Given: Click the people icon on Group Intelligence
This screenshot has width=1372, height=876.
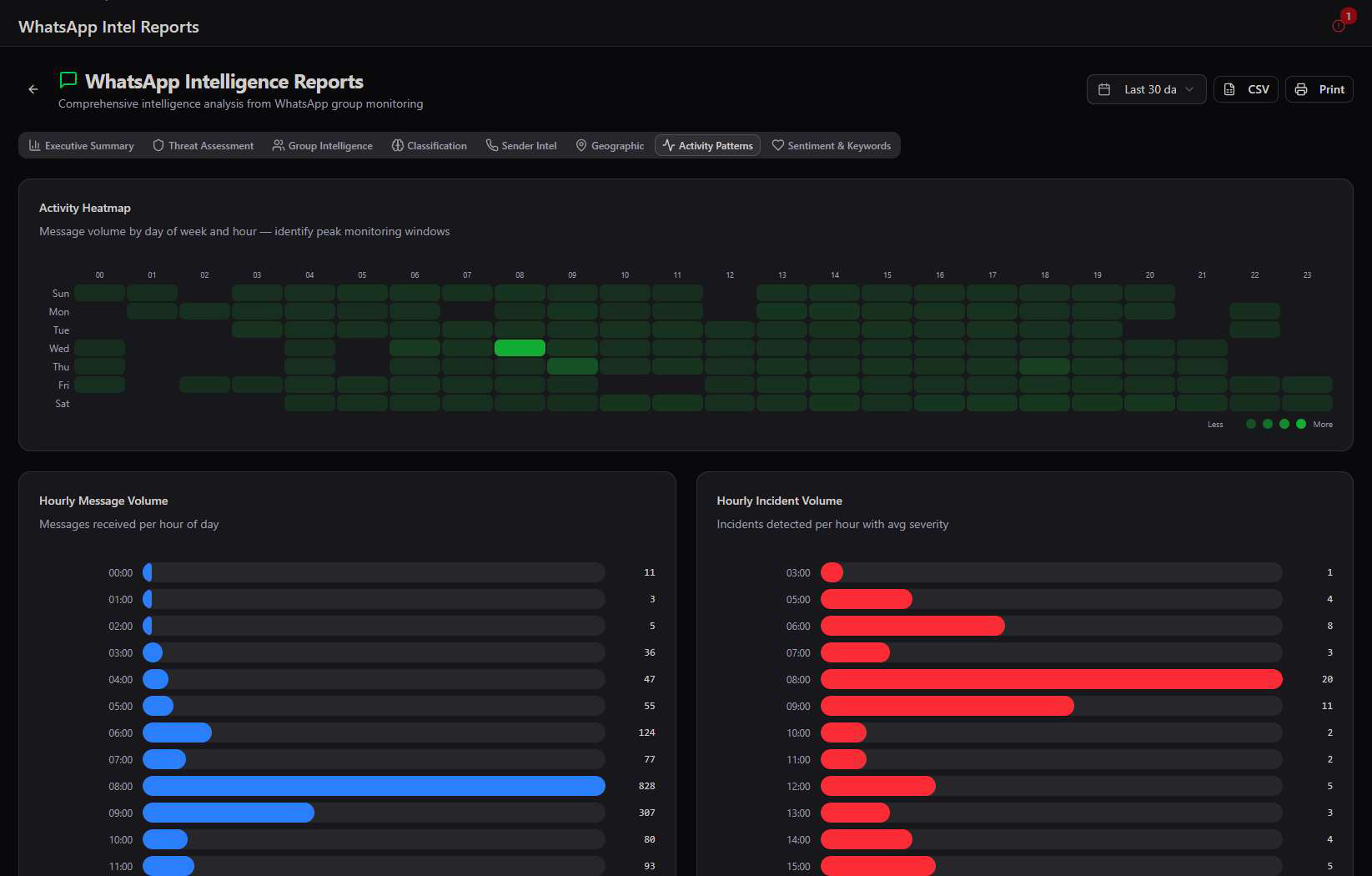Looking at the screenshot, I should pyautogui.click(x=279, y=145).
